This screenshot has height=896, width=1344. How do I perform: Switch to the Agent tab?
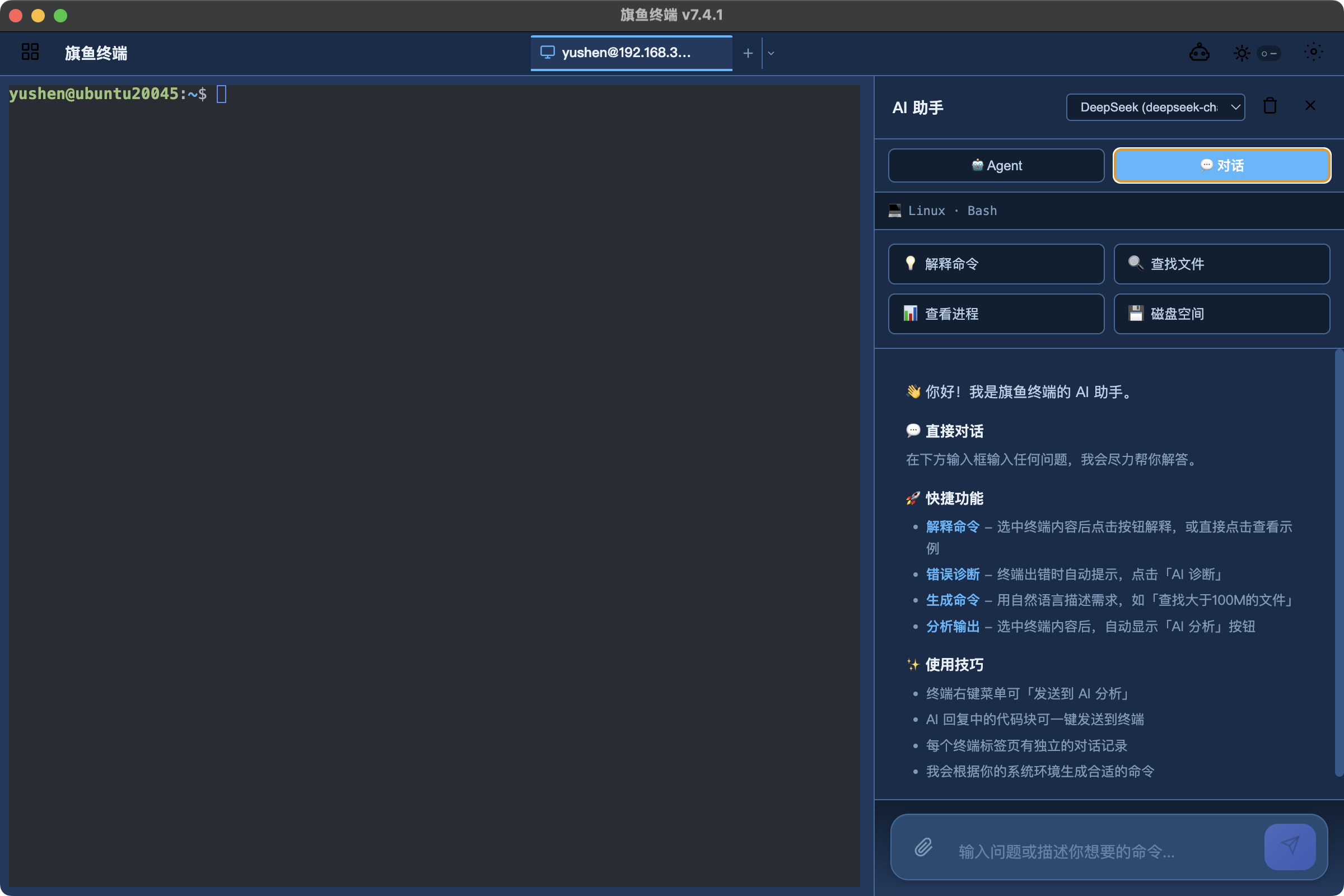(996, 165)
